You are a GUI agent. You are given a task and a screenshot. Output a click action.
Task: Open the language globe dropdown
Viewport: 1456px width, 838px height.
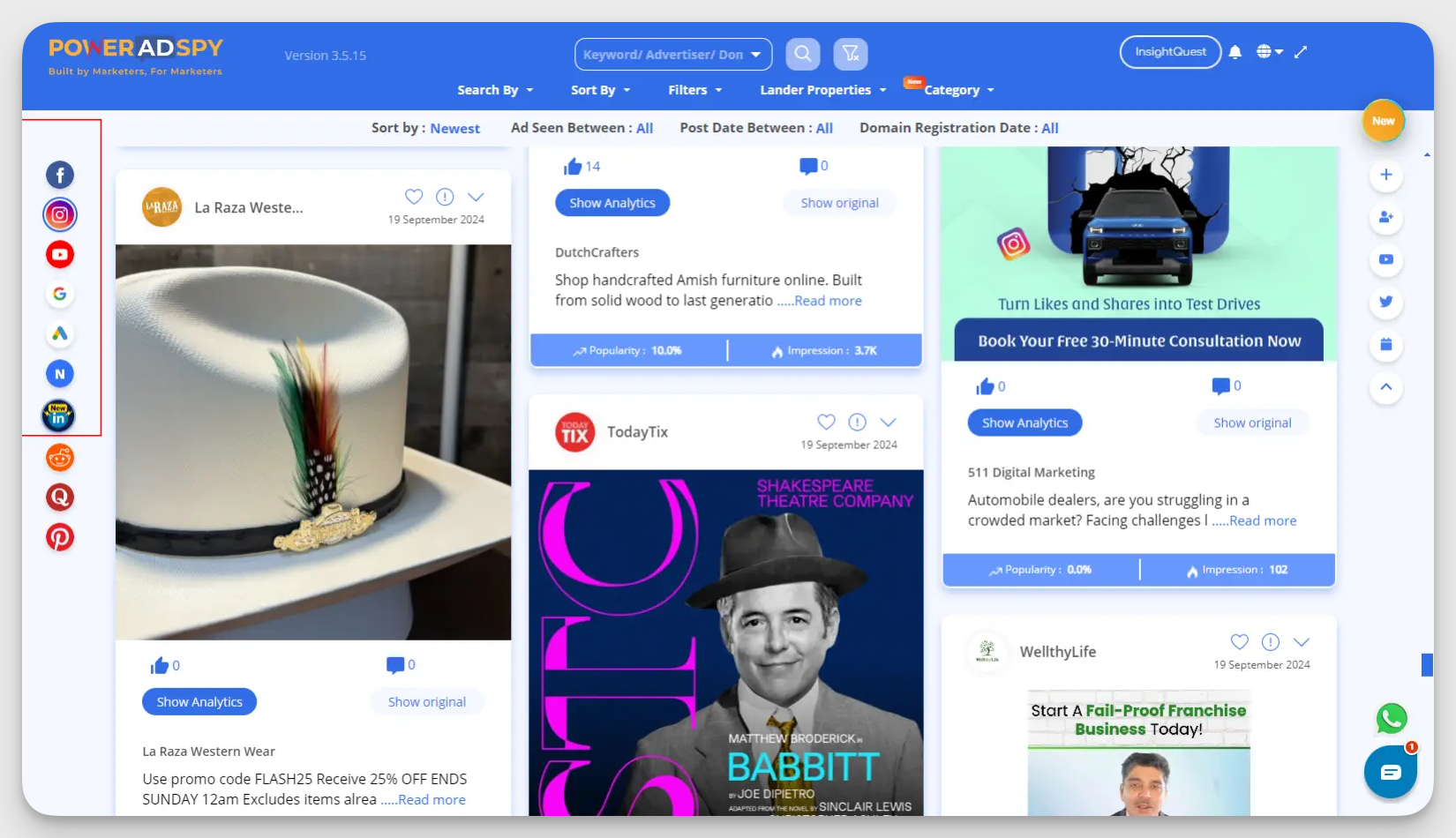[x=1269, y=52]
